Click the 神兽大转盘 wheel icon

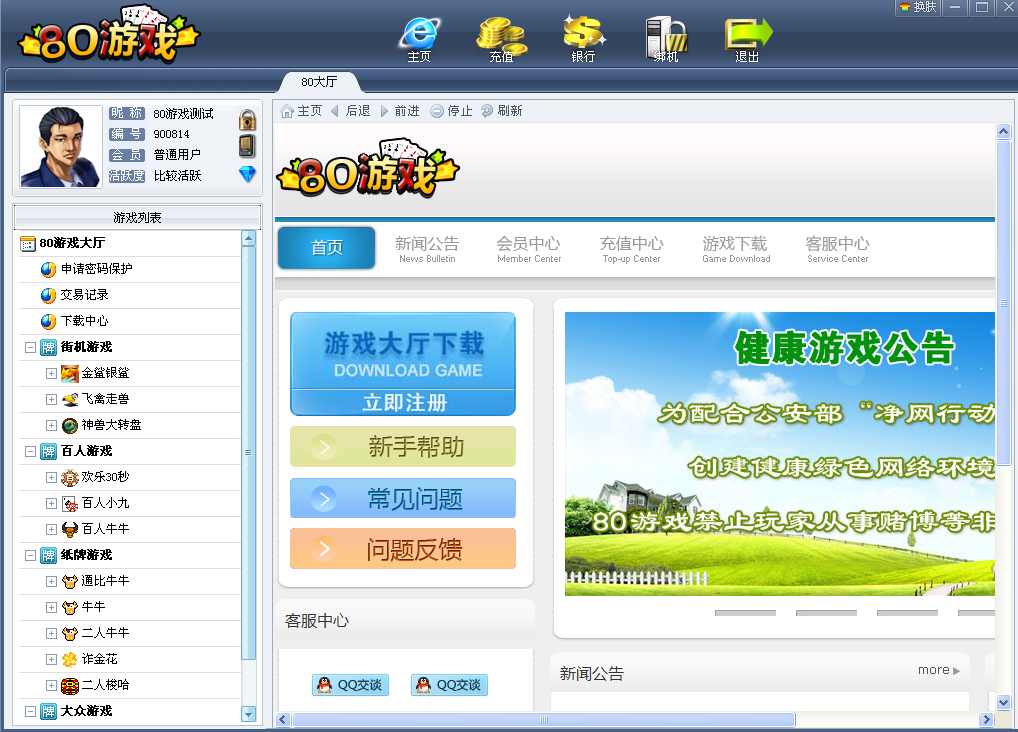69,425
